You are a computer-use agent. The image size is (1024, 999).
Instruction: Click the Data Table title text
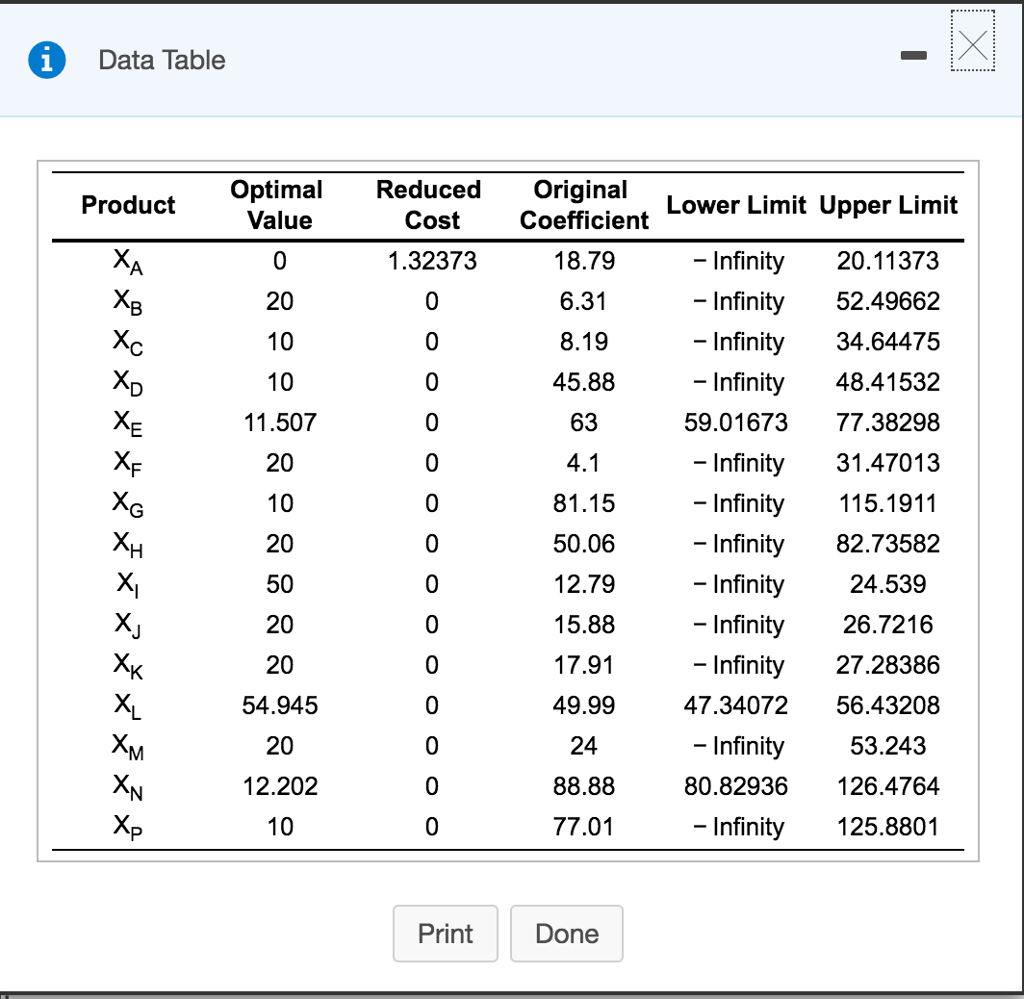[162, 60]
